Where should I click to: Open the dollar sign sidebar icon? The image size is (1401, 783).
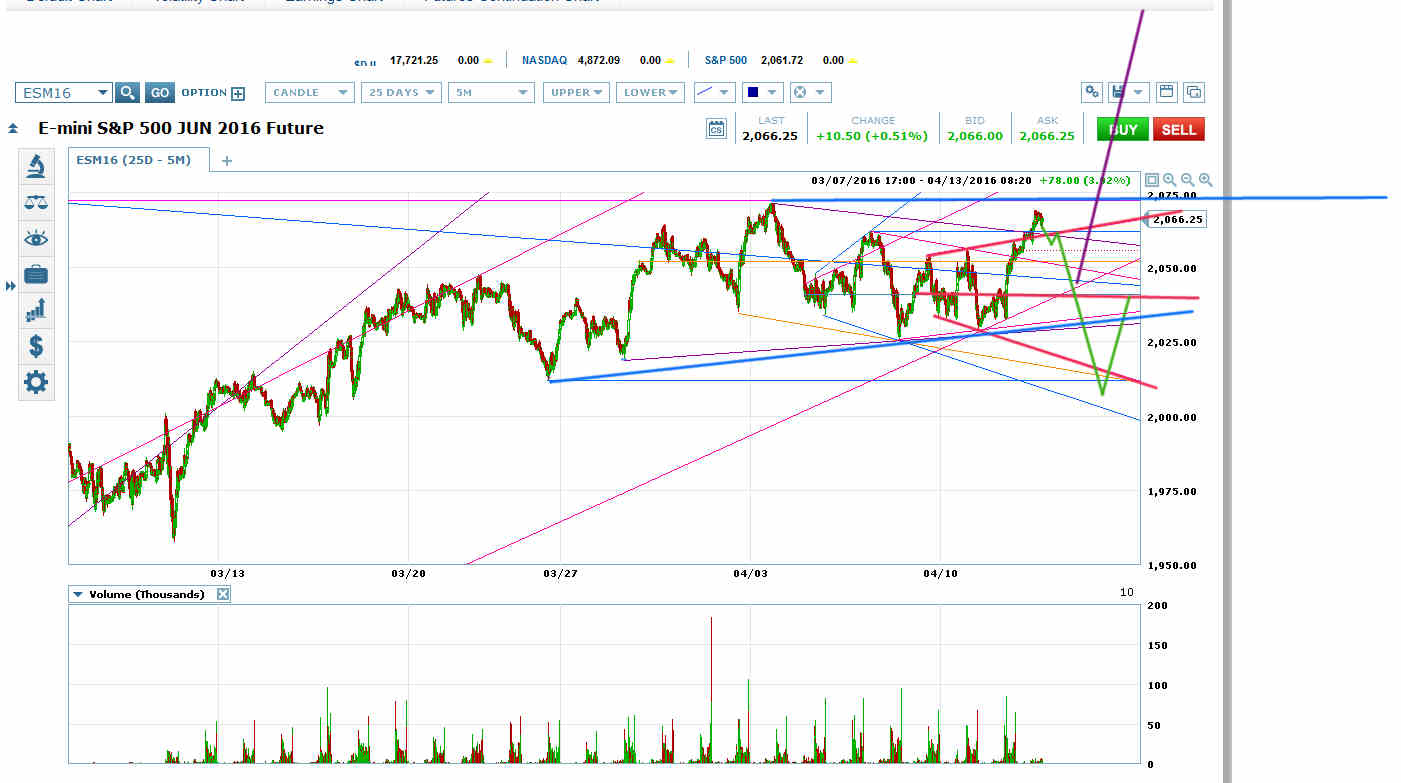(36, 346)
